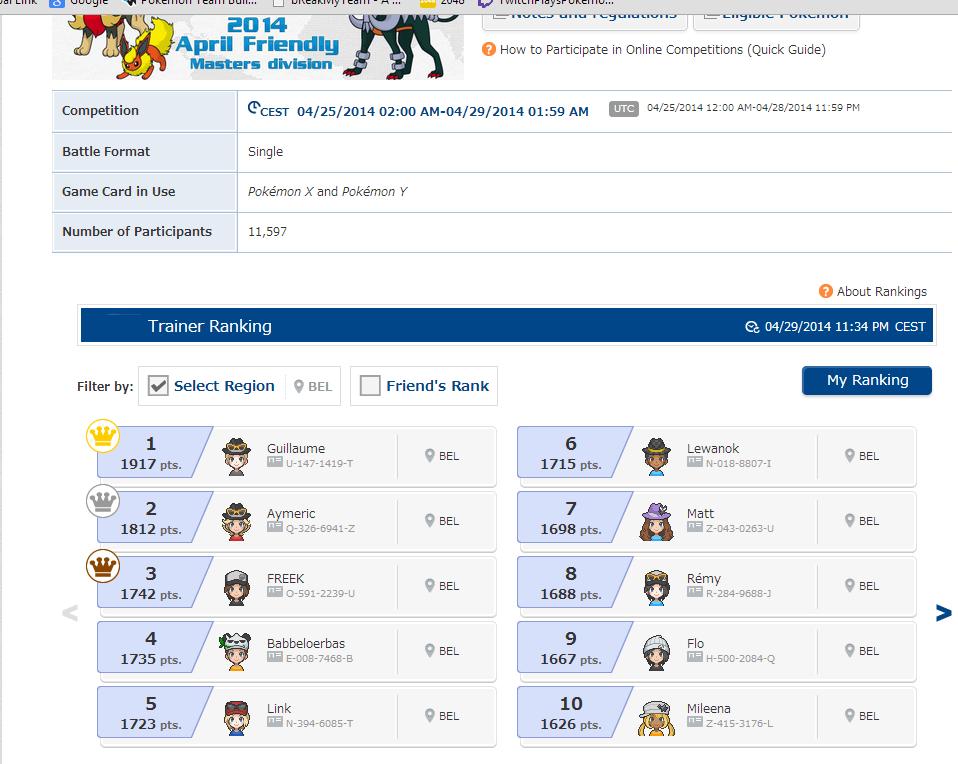Open the TwitchPlaysPokemon bookmark
958x764 pixels.
pos(546,4)
